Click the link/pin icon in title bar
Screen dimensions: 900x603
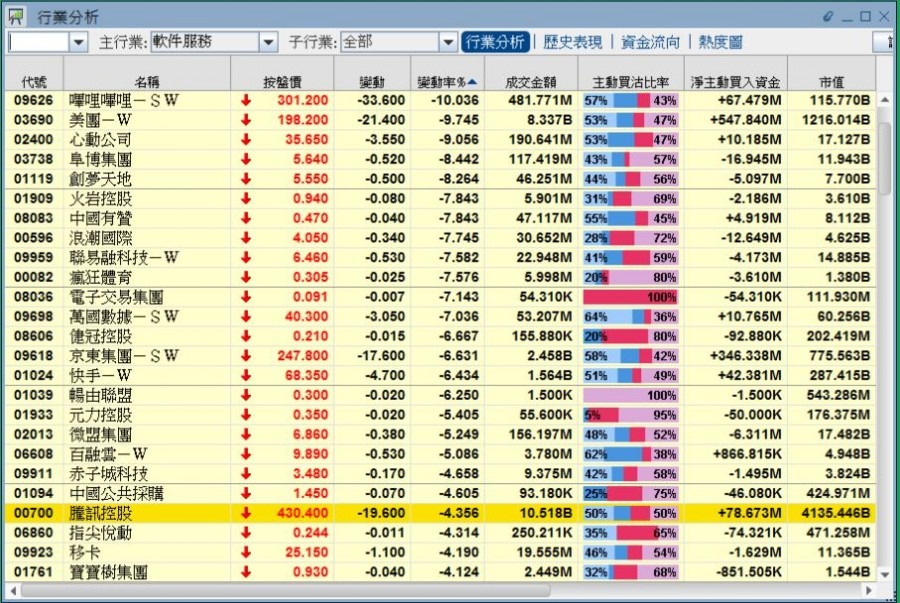tap(828, 16)
